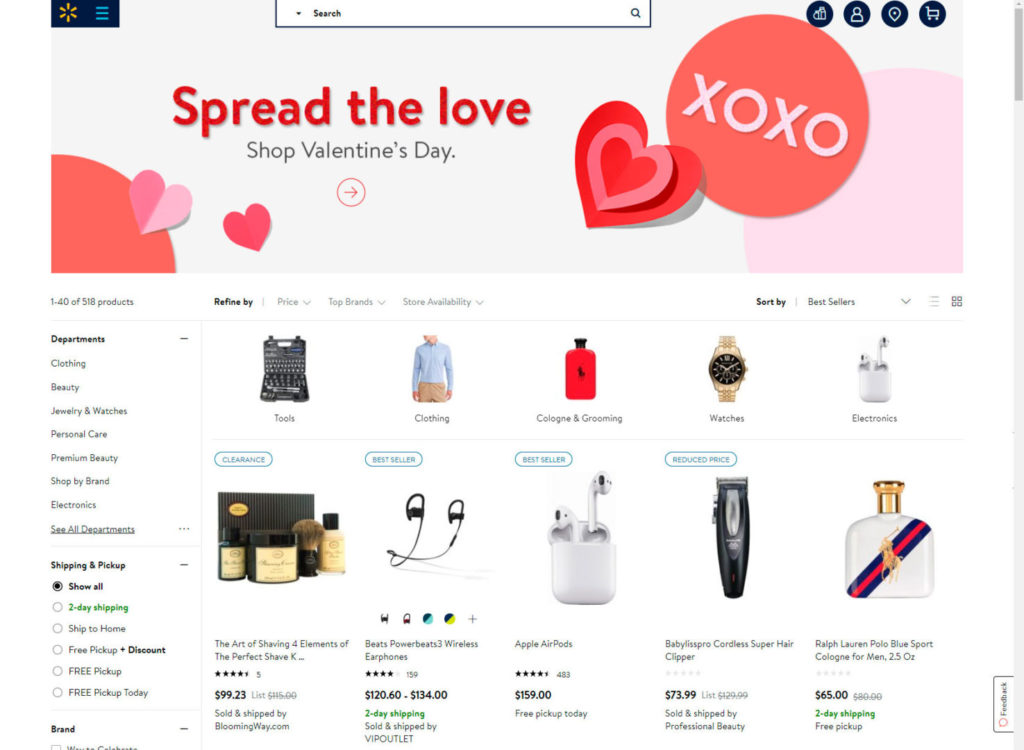Screen dimensions: 1024x750
Task: Choose the yellow-blue Powerbeats color swatch
Action: point(449,618)
